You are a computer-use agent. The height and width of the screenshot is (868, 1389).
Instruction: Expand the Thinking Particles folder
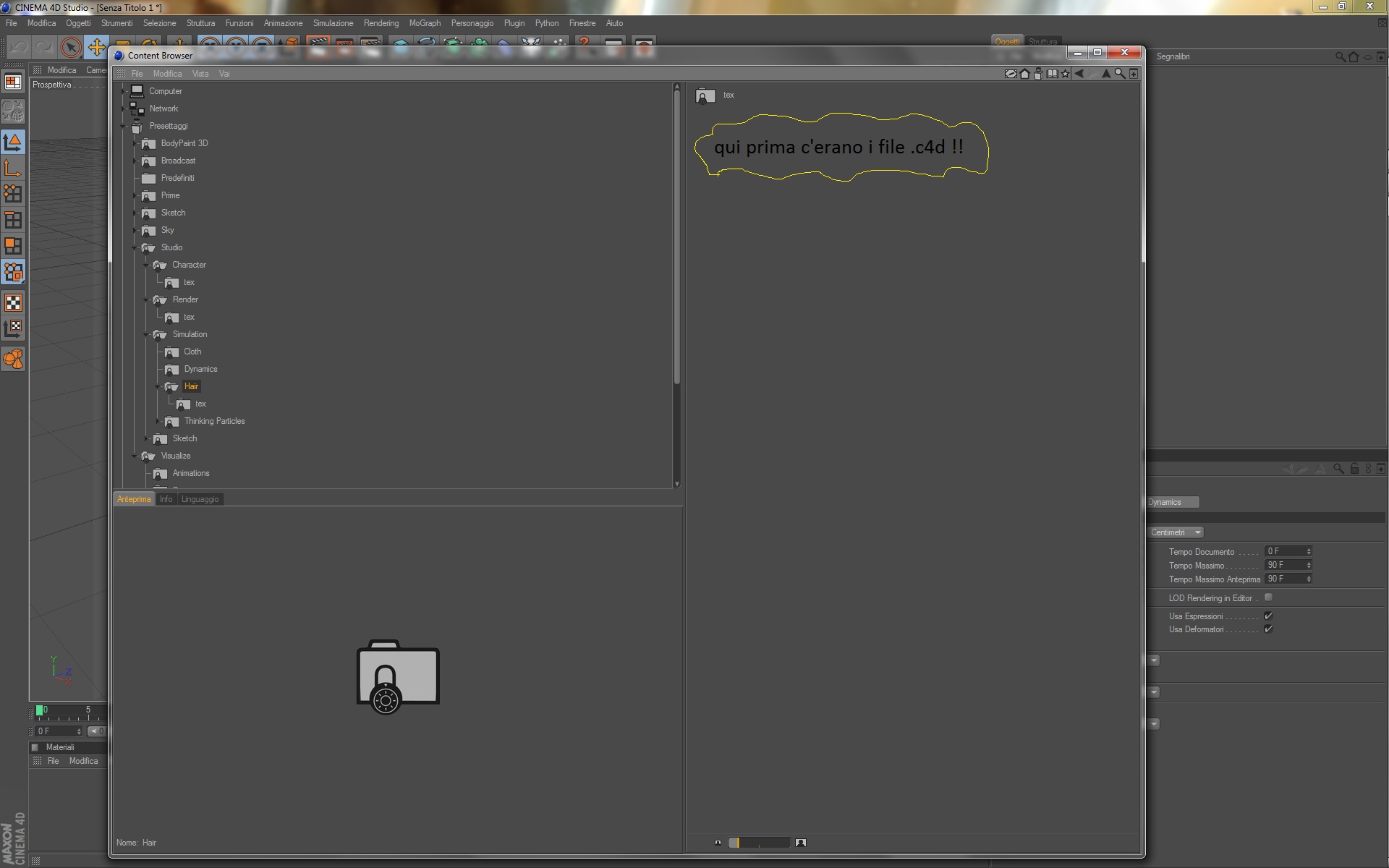click(158, 421)
